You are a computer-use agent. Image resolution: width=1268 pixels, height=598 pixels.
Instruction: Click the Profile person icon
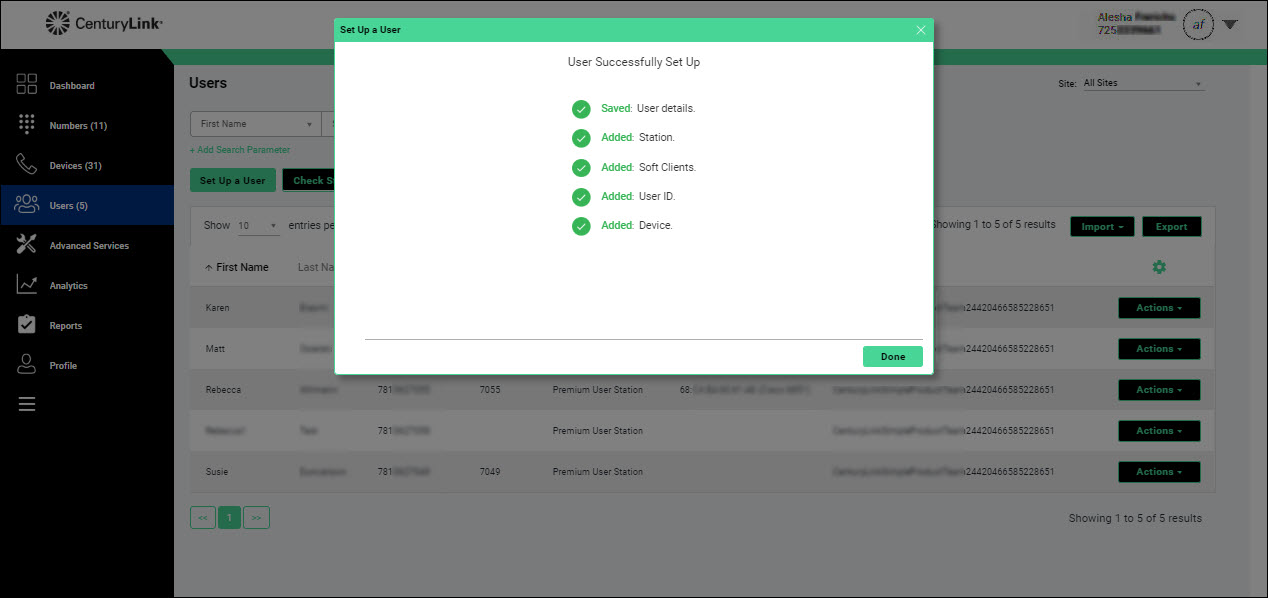(x=27, y=365)
